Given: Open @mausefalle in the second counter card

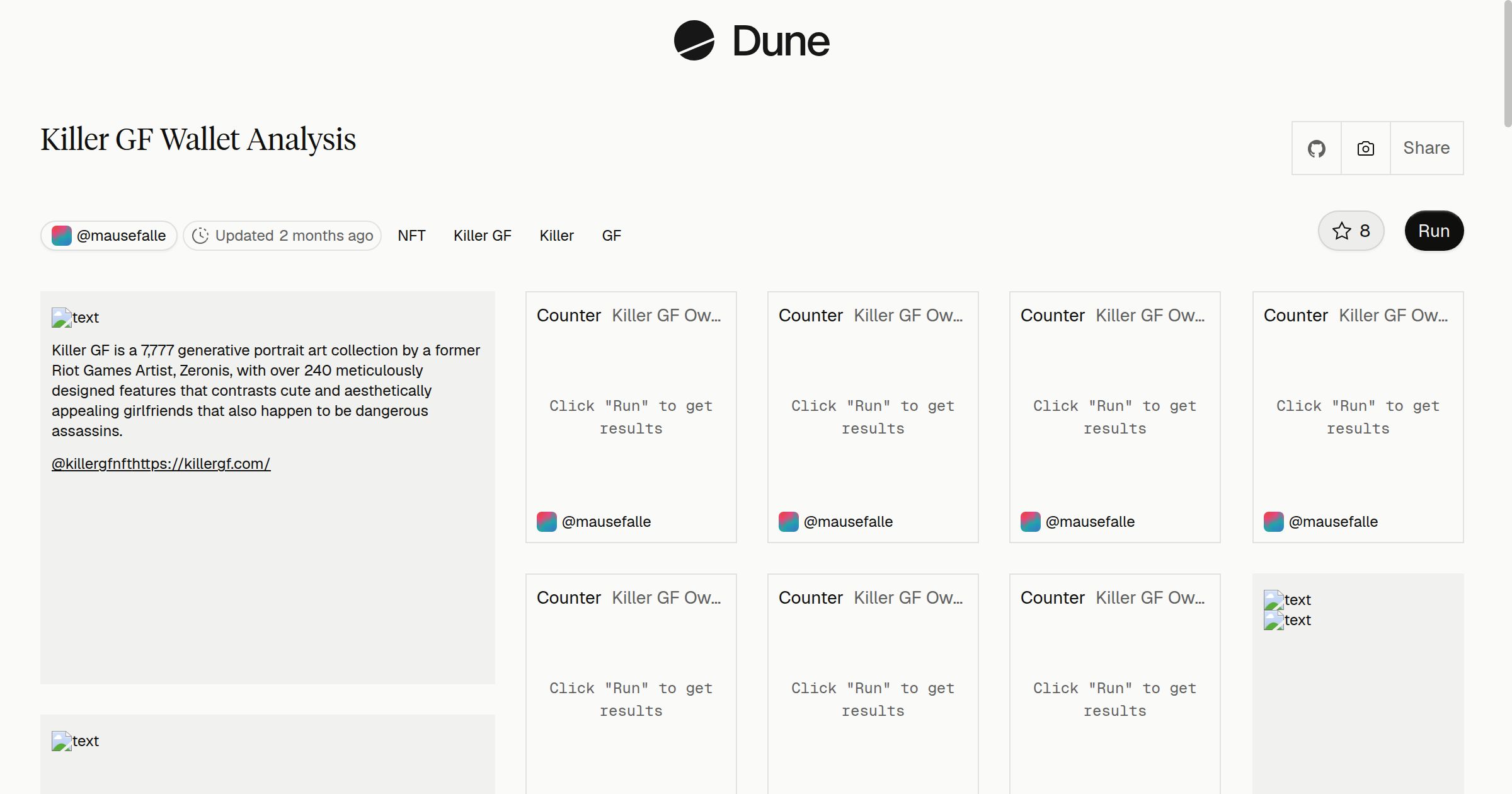Looking at the screenshot, I should click(x=848, y=522).
